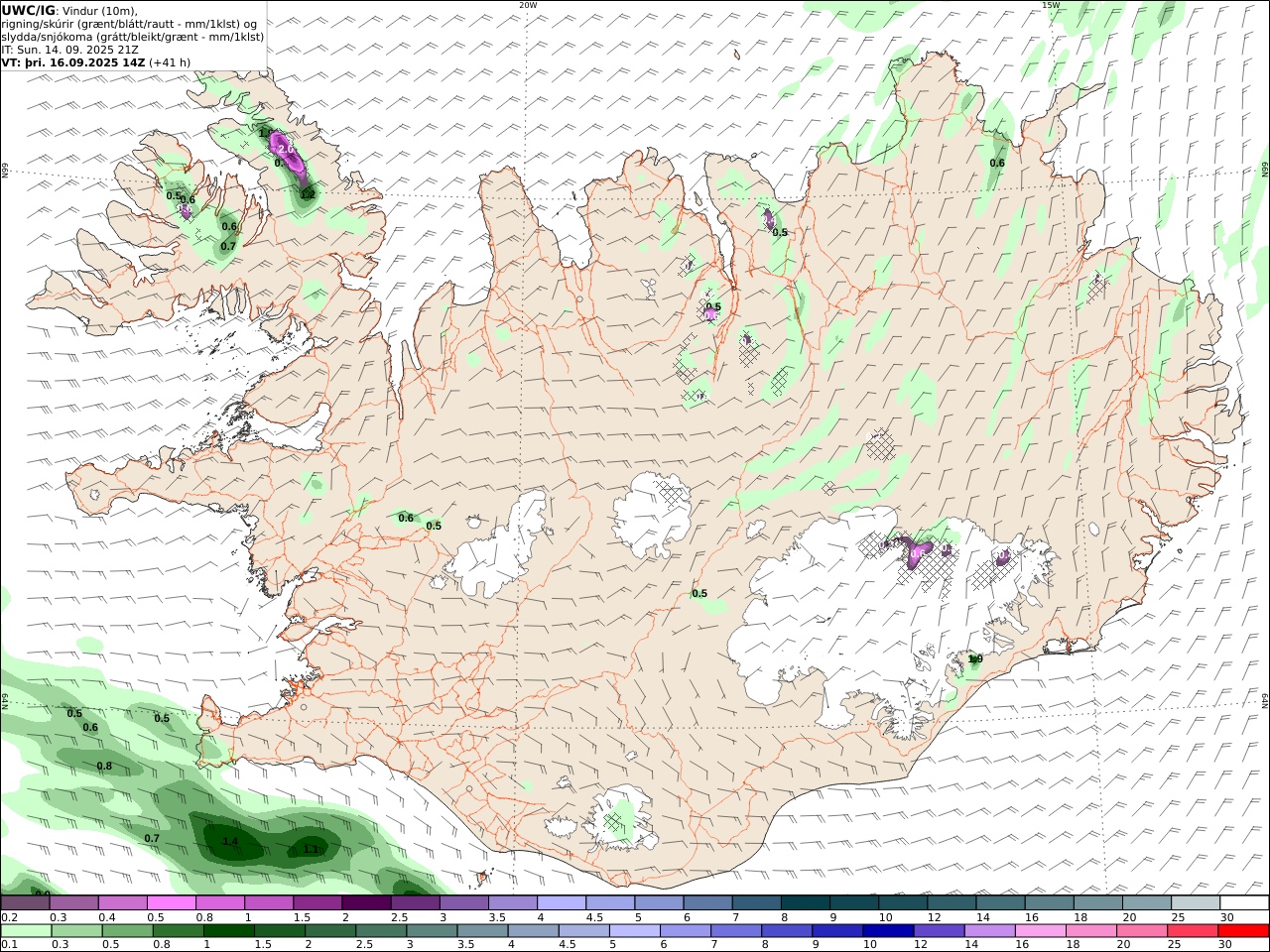The width and height of the screenshot is (1270, 952).
Task: Click the '1.4' rainfall value offshore southwest
Action: [230, 842]
